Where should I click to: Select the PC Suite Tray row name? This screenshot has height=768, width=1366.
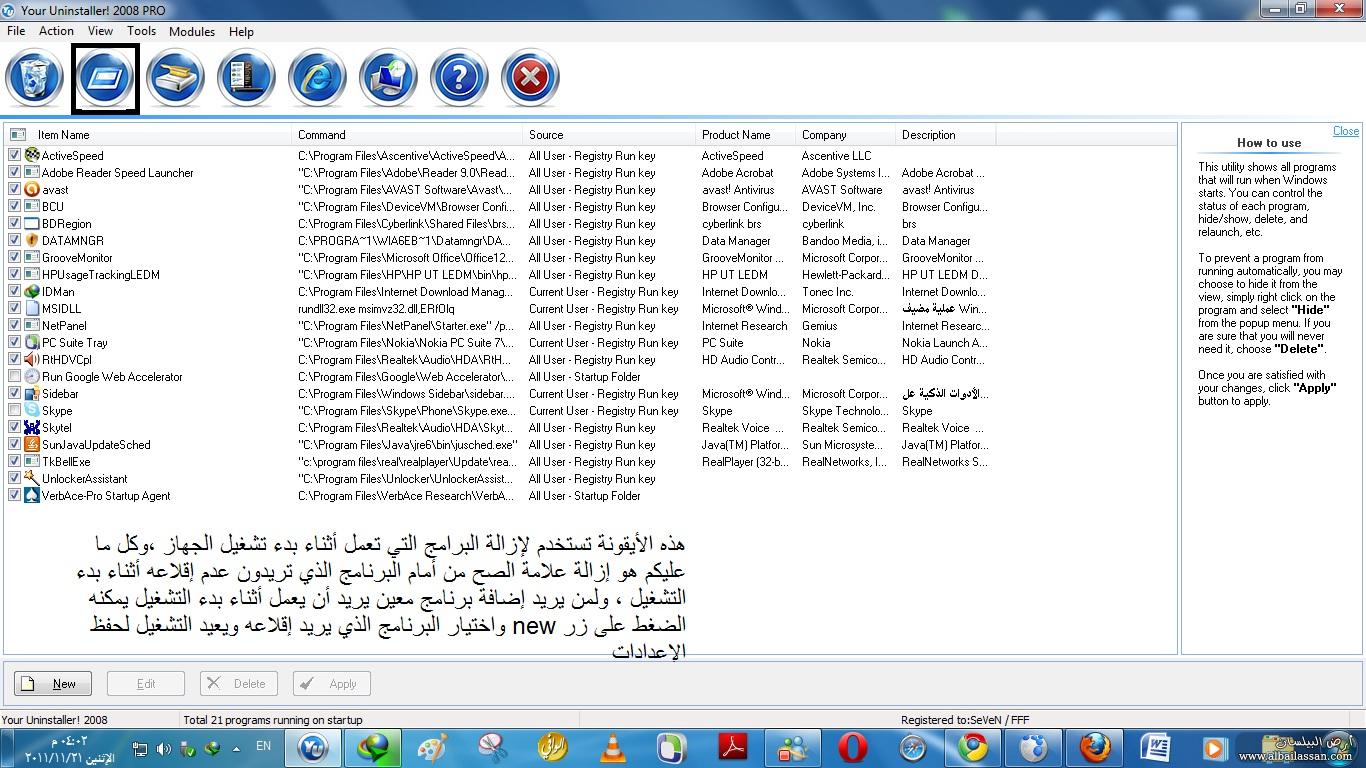(x=75, y=342)
